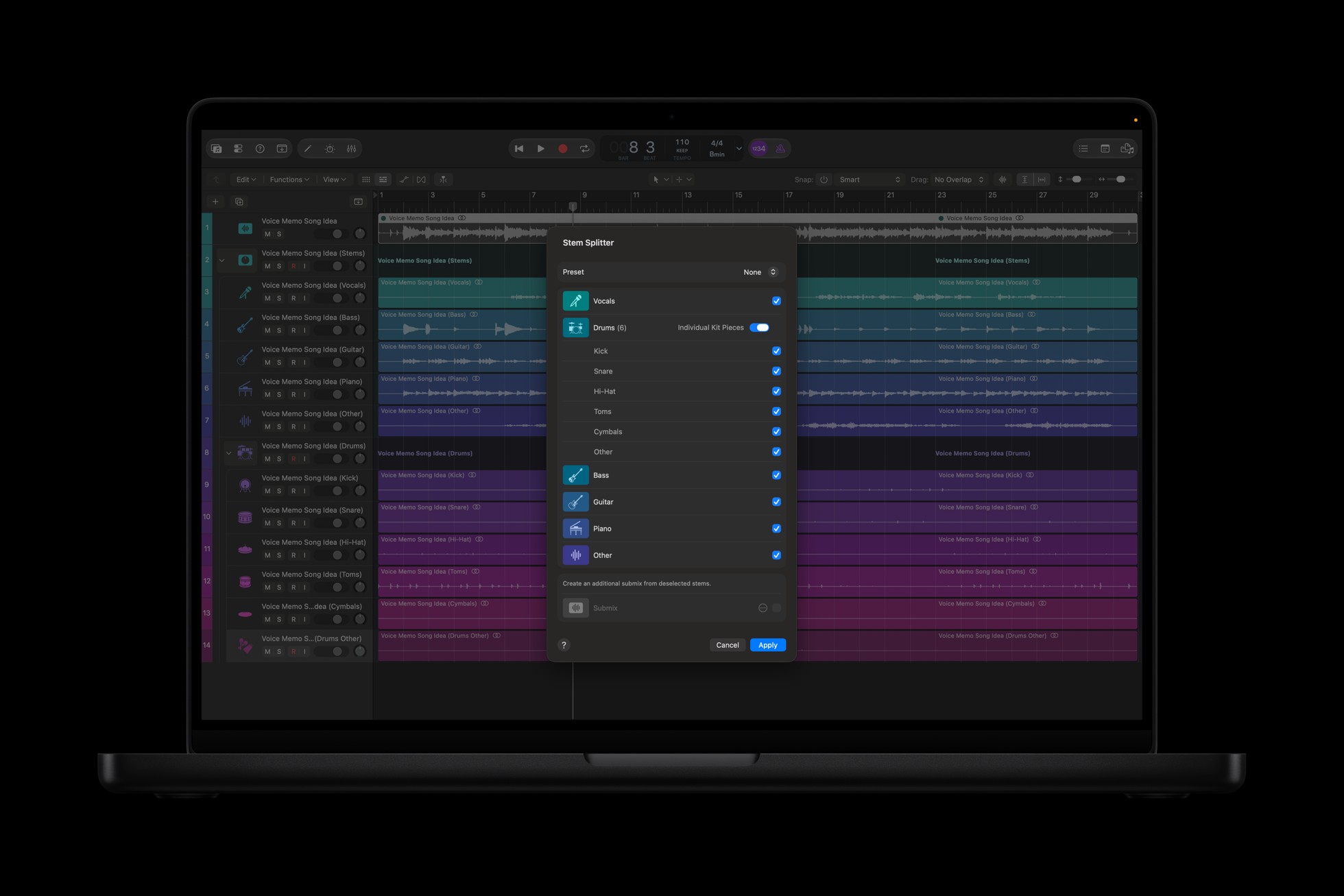Open the List Editors icon
The width and height of the screenshot is (1344, 896).
[x=1083, y=149]
